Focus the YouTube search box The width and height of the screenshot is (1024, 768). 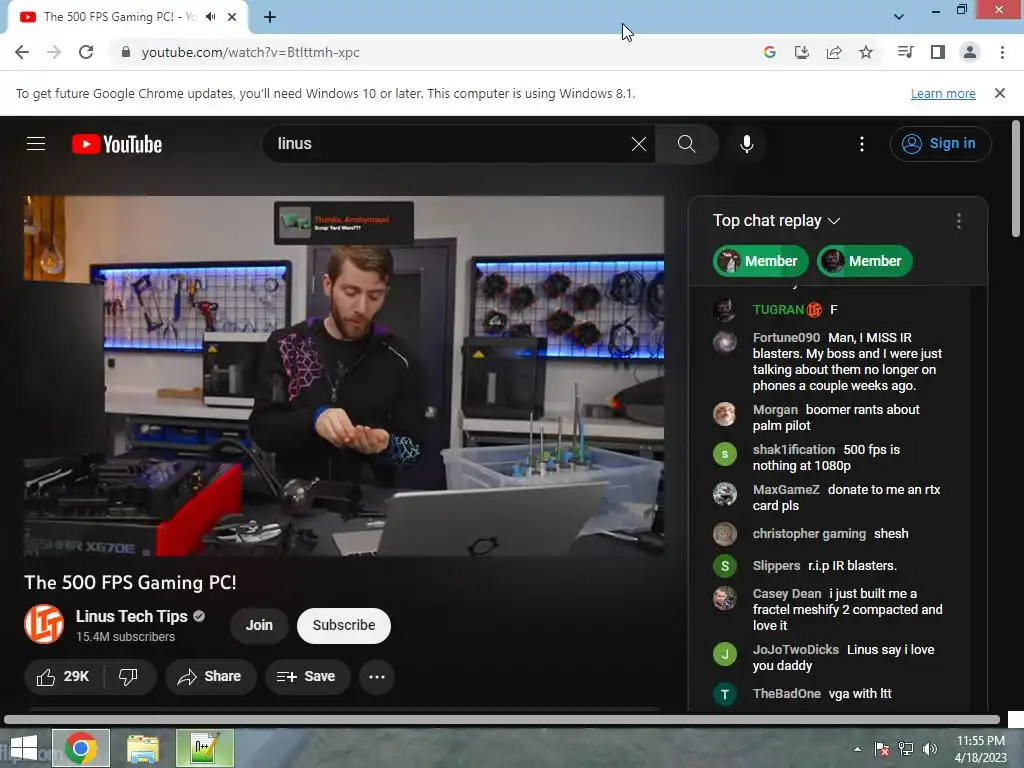click(x=451, y=144)
